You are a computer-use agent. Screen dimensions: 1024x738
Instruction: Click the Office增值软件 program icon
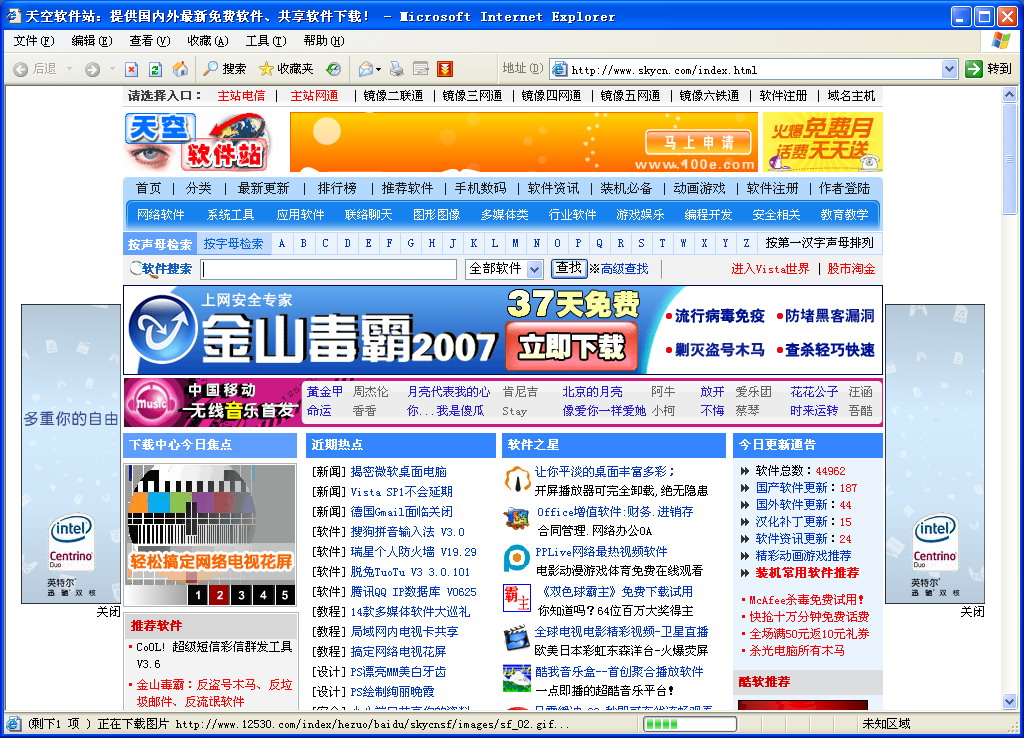[517, 520]
